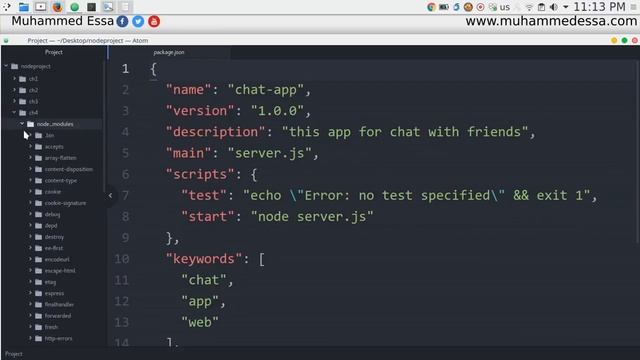Viewport: 640px width, 360px height.
Task: Open the Facebook icon next to Muhammed Essa
Action: pyautogui.click(x=122, y=21)
